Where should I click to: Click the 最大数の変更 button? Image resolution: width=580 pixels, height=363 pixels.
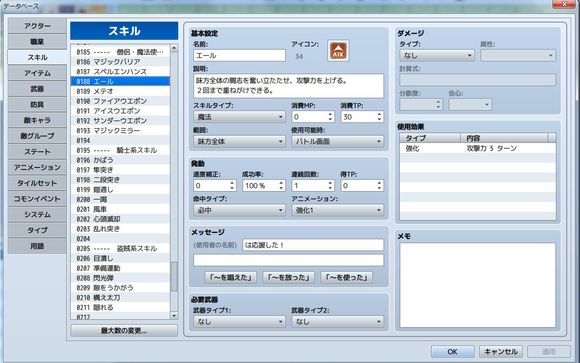[124, 330]
